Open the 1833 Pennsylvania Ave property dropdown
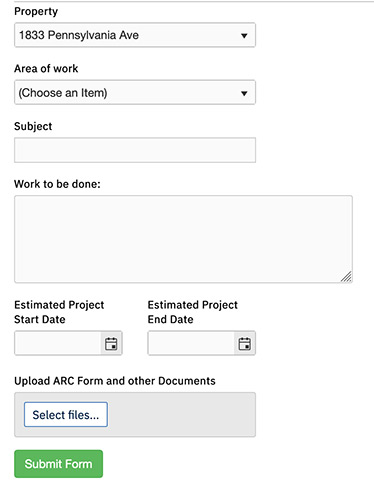Image resolution: width=374 pixels, height=500 pixels. point(135,35)
